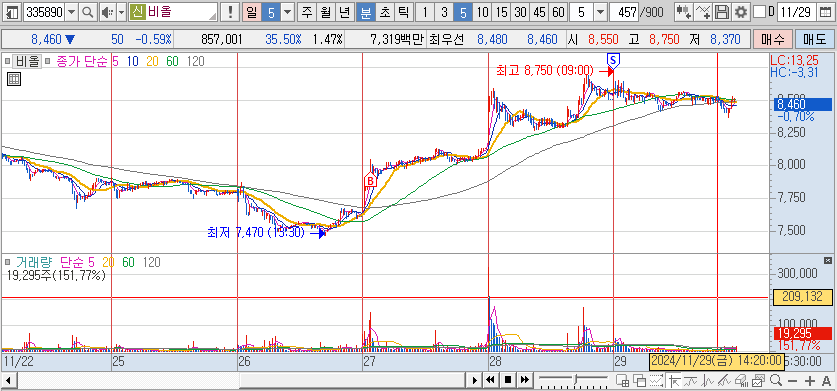Open chart settings via gear icon
Screen dimensions: 837x391
click(x=740, y=12)
